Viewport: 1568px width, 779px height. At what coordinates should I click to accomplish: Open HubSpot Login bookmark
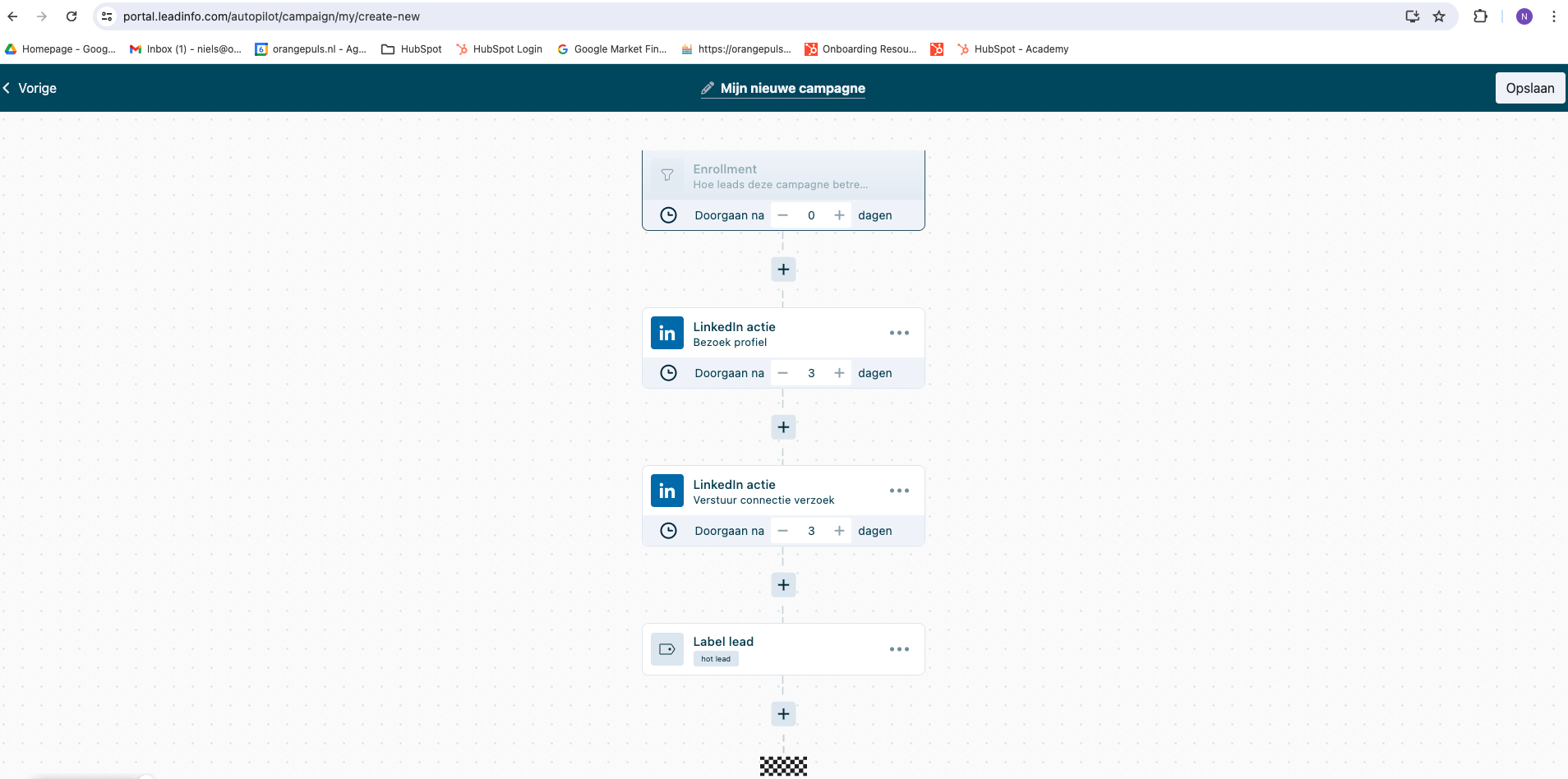point(499,49)
